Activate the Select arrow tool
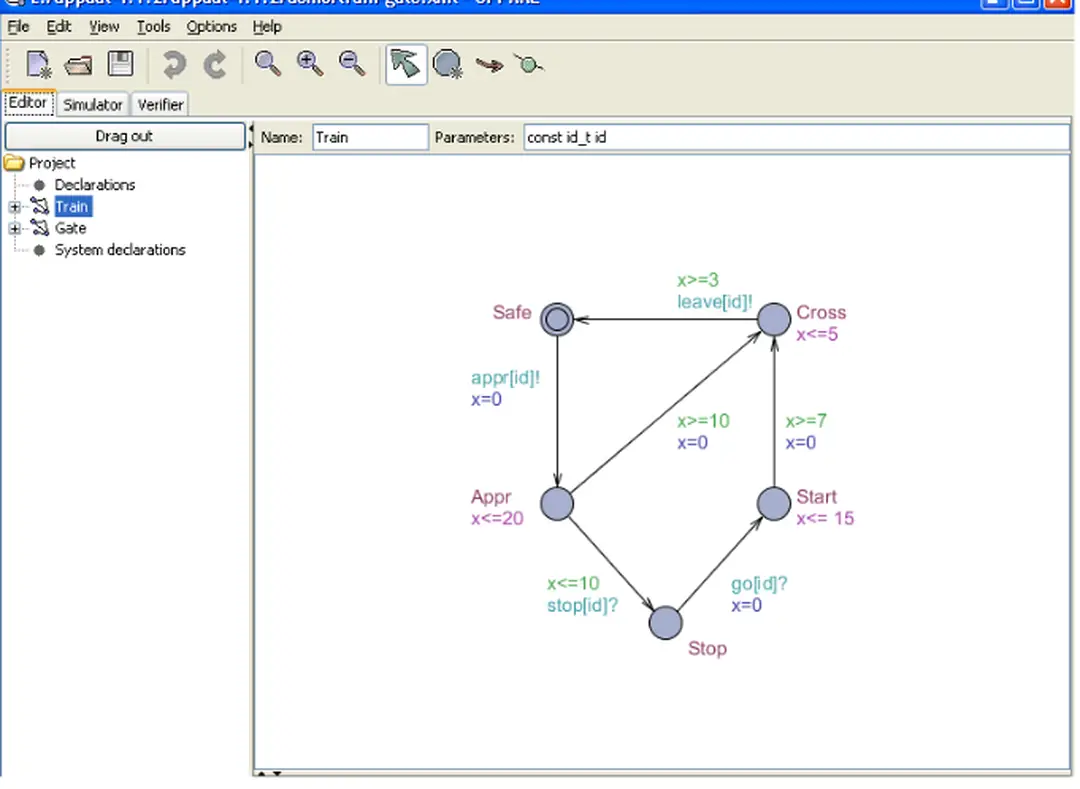Image resolution: width=1080 pixels, height=789 pixels. click(405, 65)
